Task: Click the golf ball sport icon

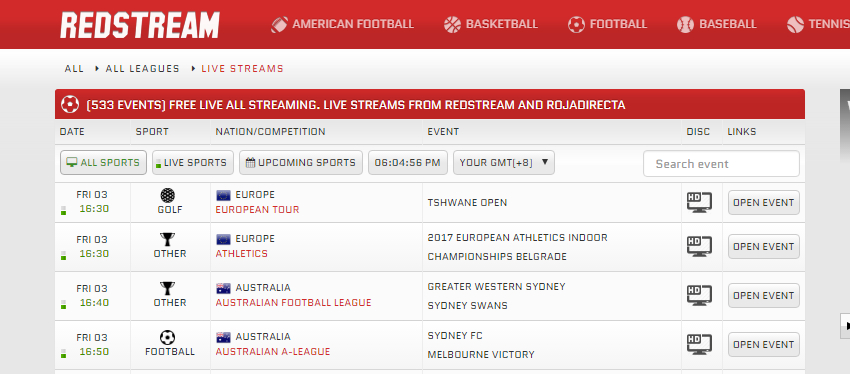Action: (x=168, y=195)
